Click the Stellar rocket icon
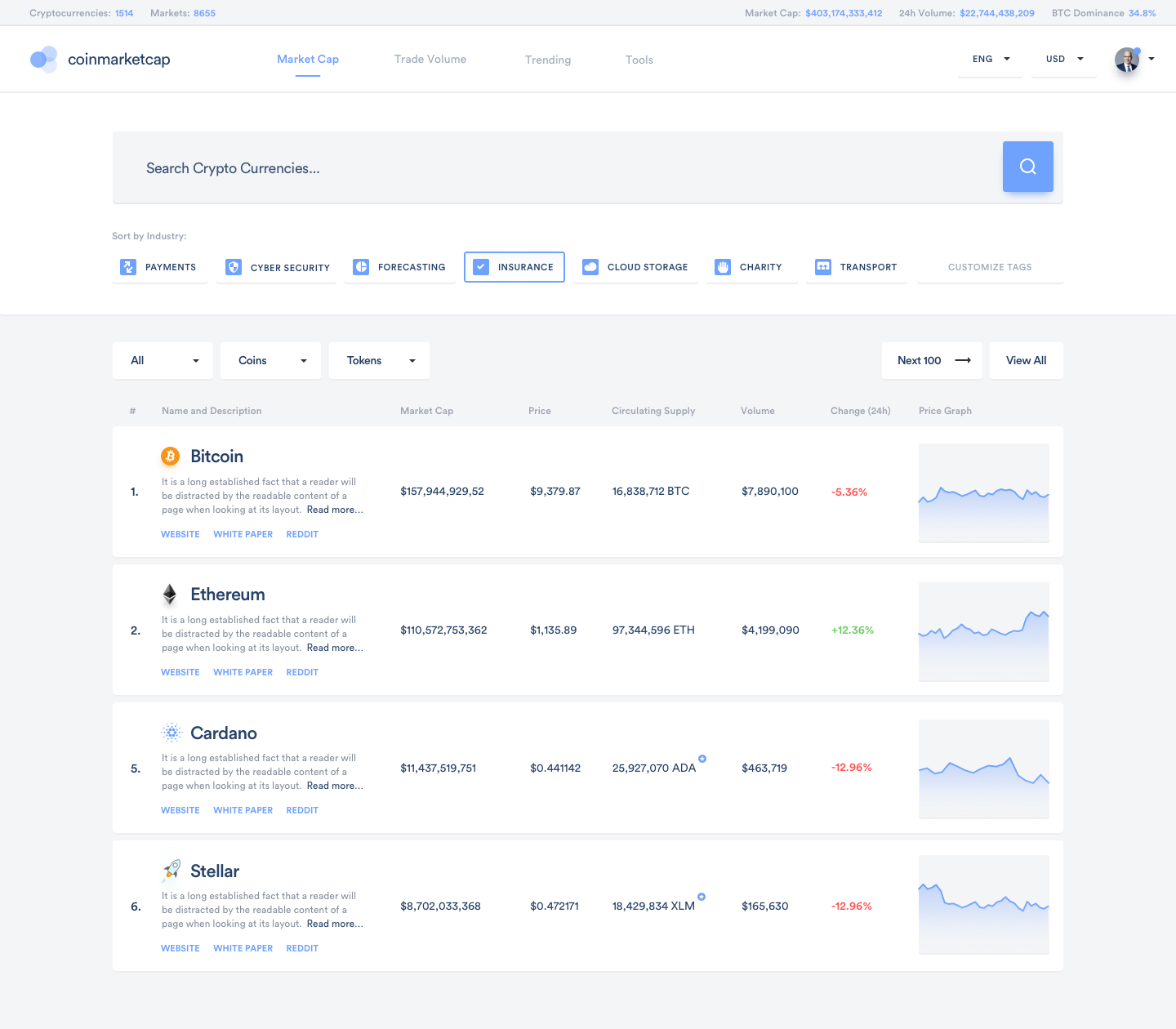1176x1029 pixels. tap(171, 871)
